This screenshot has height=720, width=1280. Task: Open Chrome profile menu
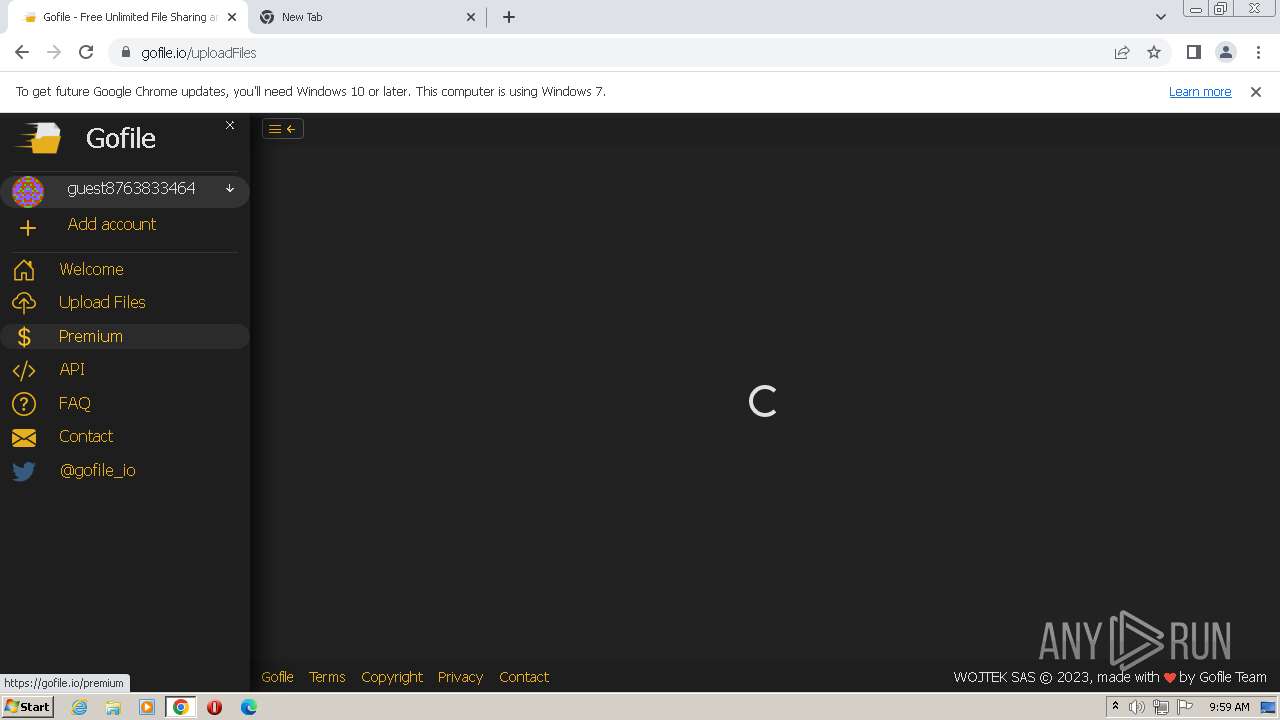pos(1226,53)
